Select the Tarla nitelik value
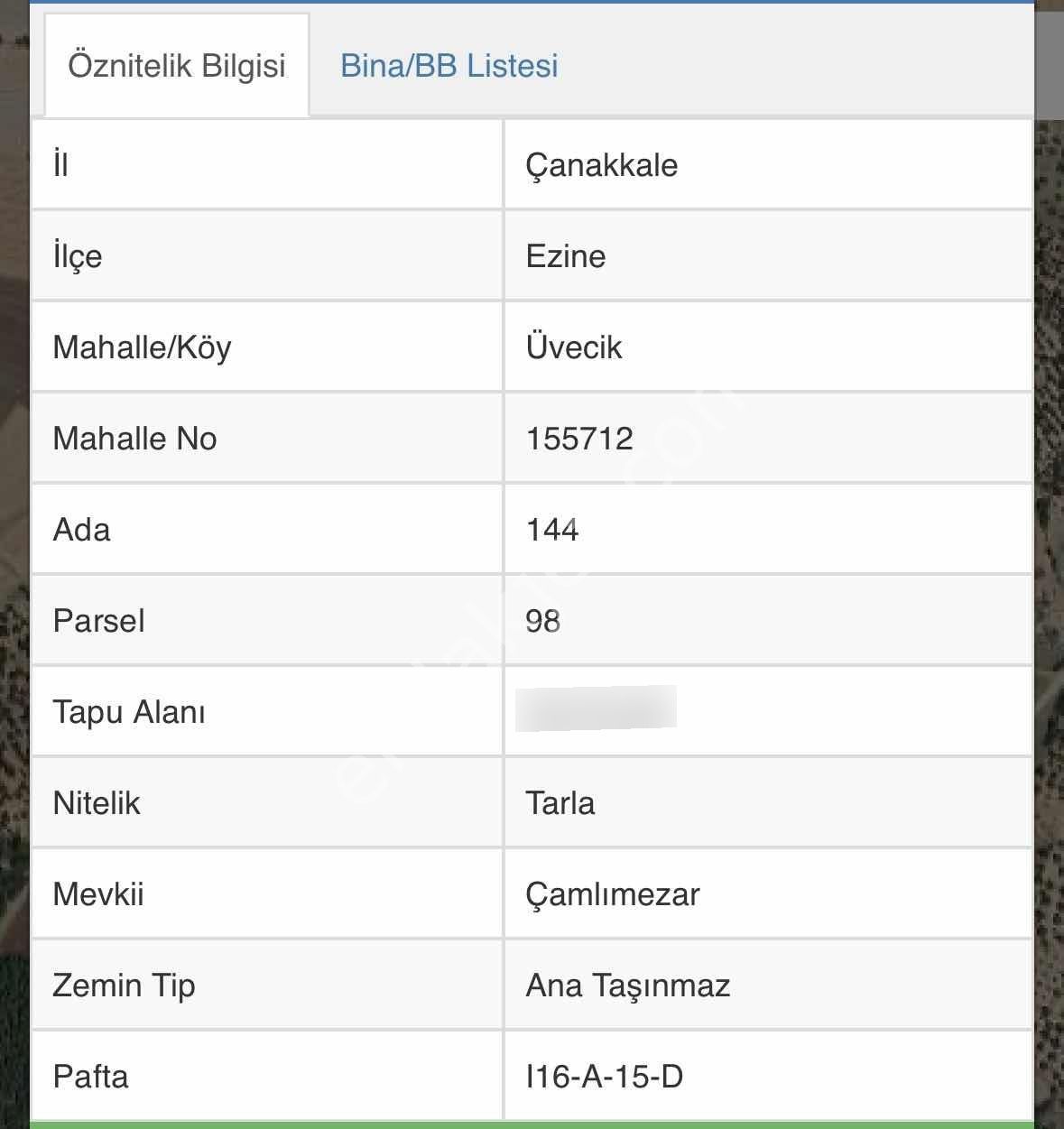1064x1129 pixels. pos(560,802)
